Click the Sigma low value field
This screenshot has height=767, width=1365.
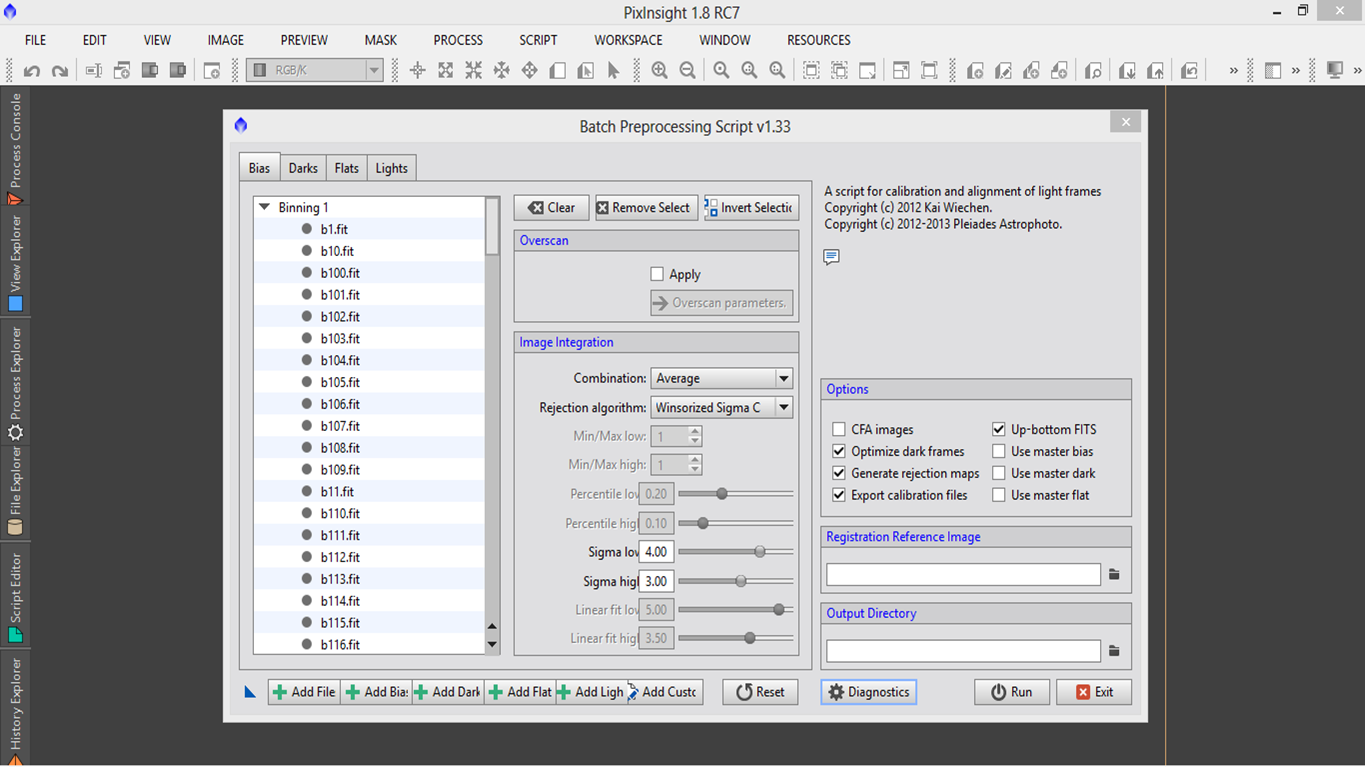tap(656, 551)
